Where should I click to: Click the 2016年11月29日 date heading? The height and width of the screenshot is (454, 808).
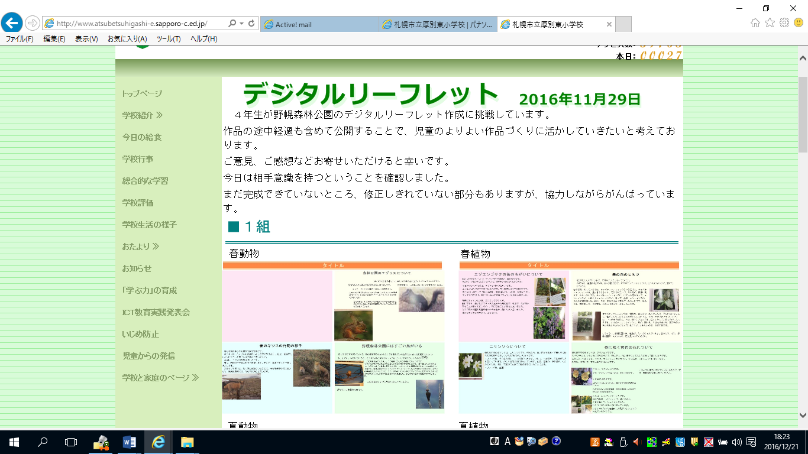click(x=580, y=99)
